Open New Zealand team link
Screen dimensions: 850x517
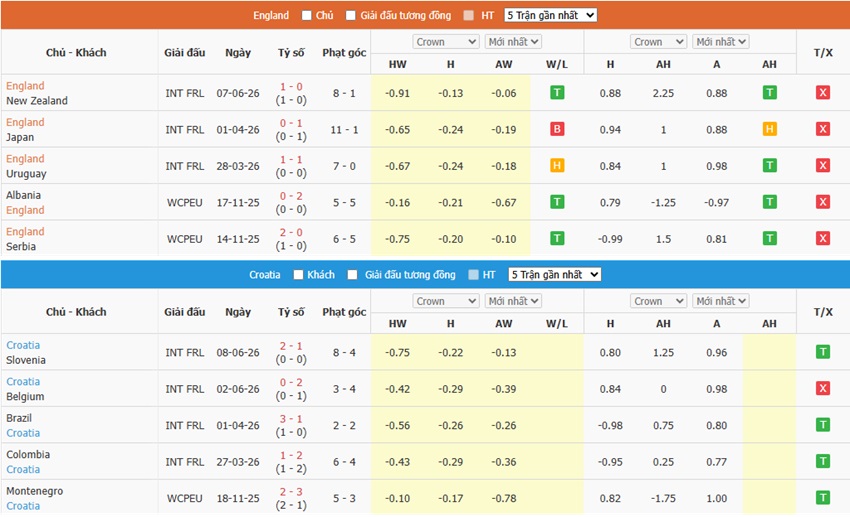[37, 100]
